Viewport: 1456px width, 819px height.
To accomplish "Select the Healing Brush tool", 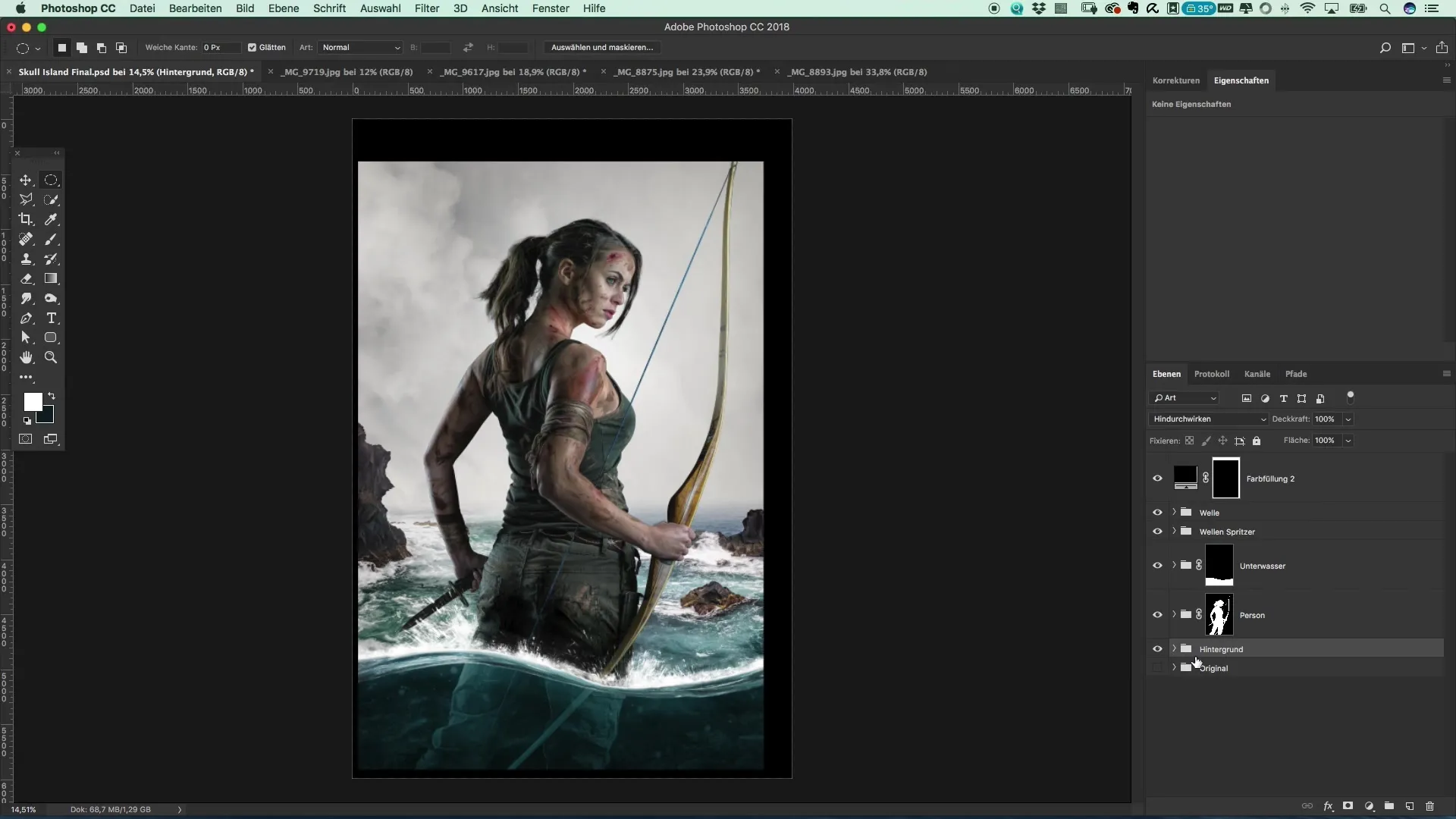I will [x=26, y=239].
